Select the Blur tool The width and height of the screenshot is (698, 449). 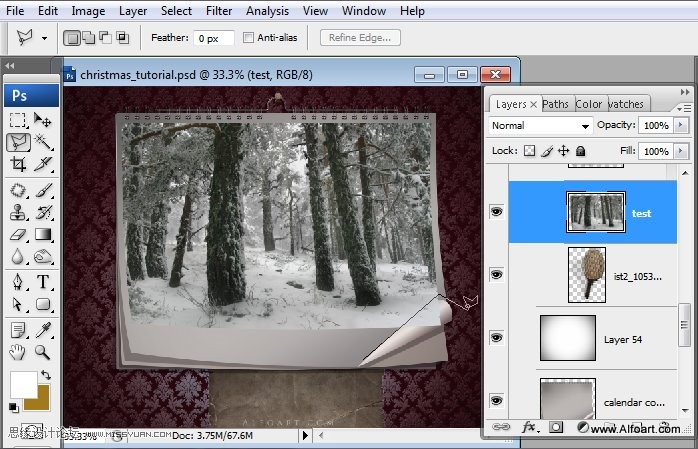(18, 256)
